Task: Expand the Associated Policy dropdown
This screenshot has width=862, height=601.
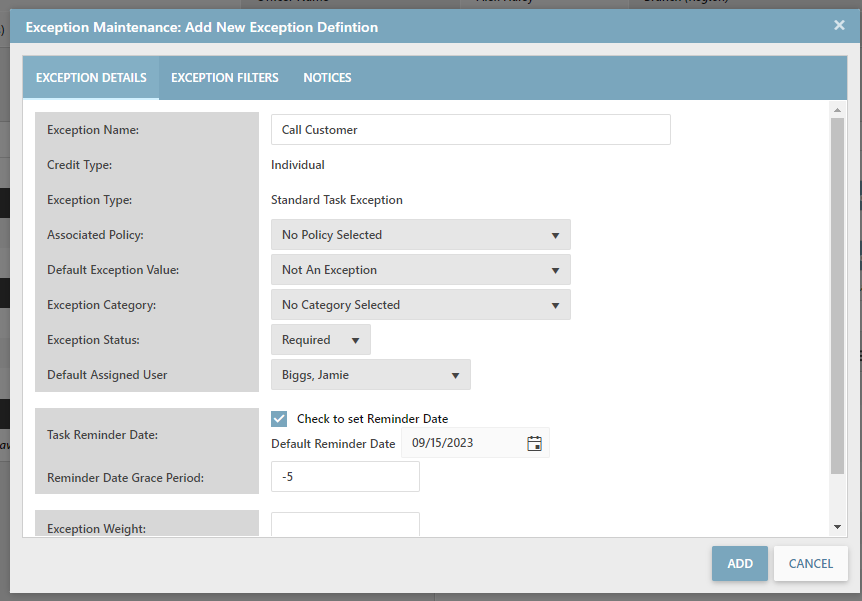Action: pos(420,235)
